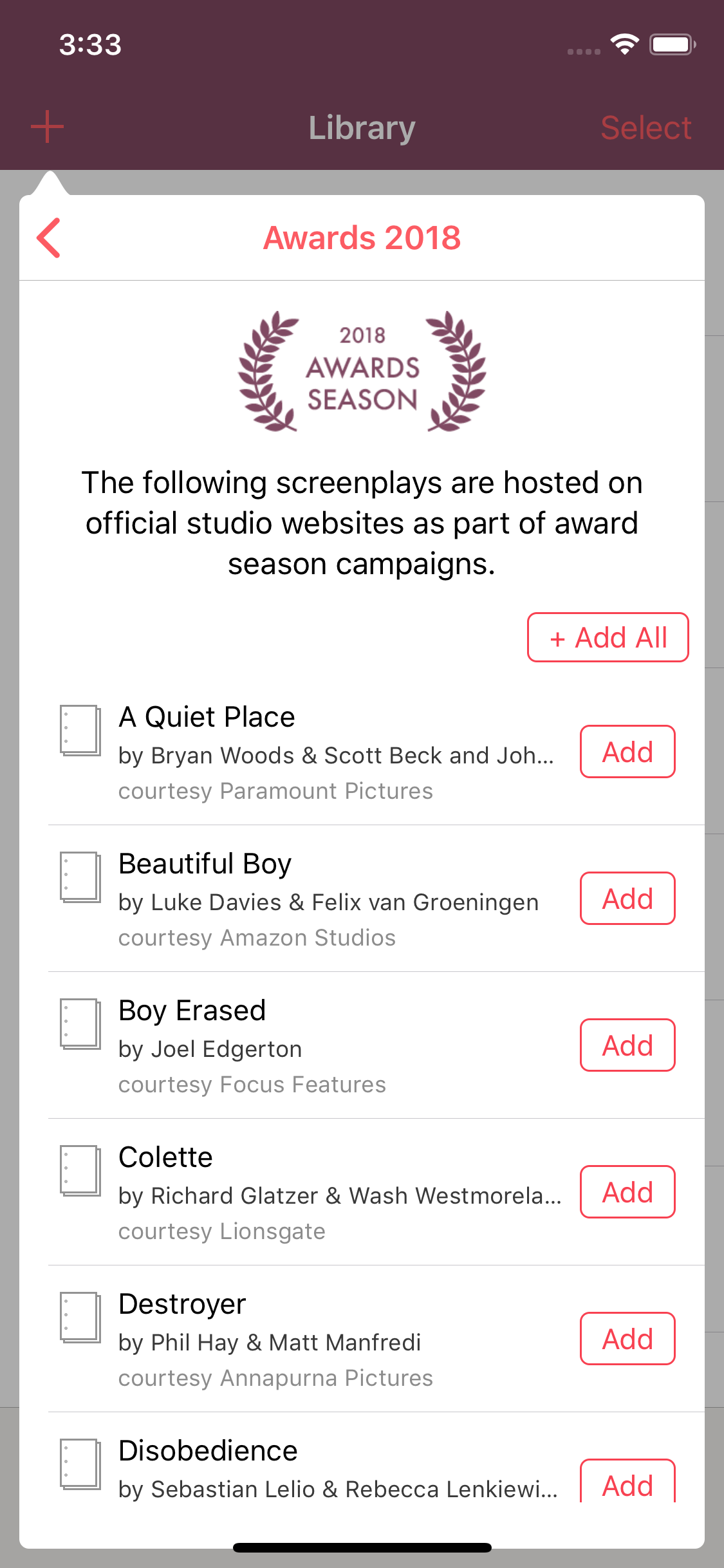Tap the plus icon in Library header
This screenshot has height=1568, width=724.
47,127
